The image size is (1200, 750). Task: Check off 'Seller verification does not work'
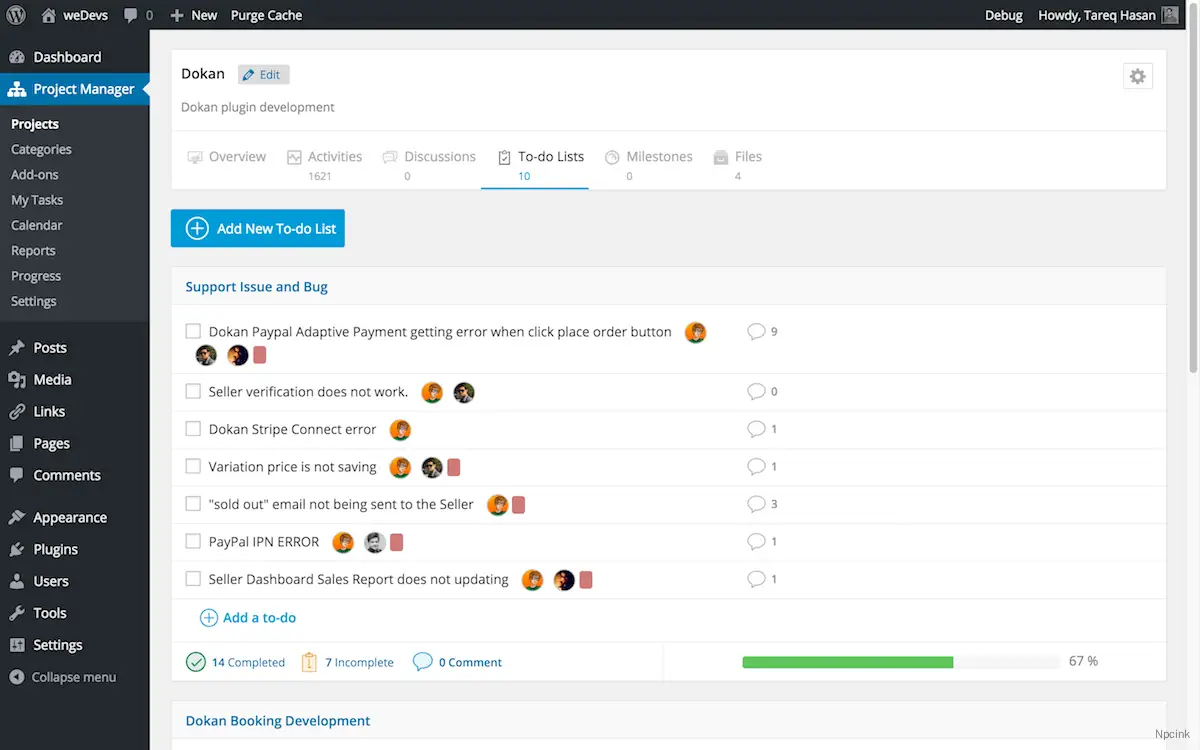tap(193, 391)
